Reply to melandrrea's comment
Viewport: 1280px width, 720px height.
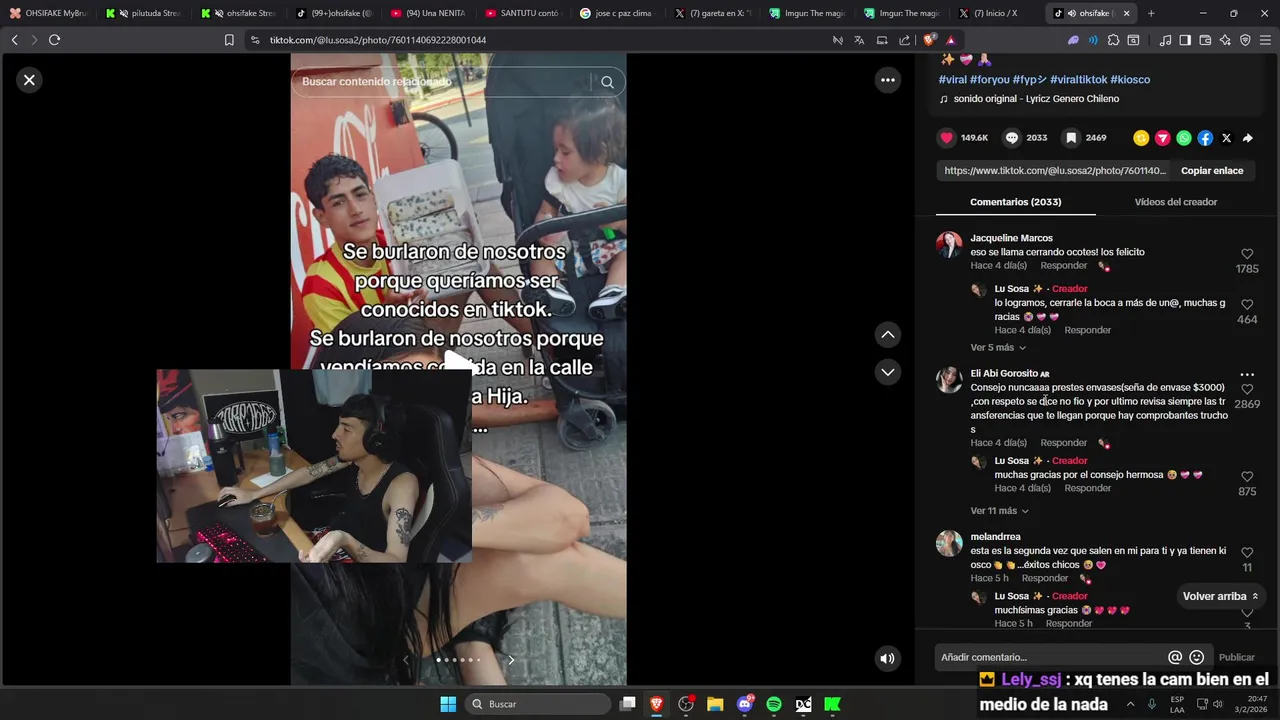(x=1045, y=578)
